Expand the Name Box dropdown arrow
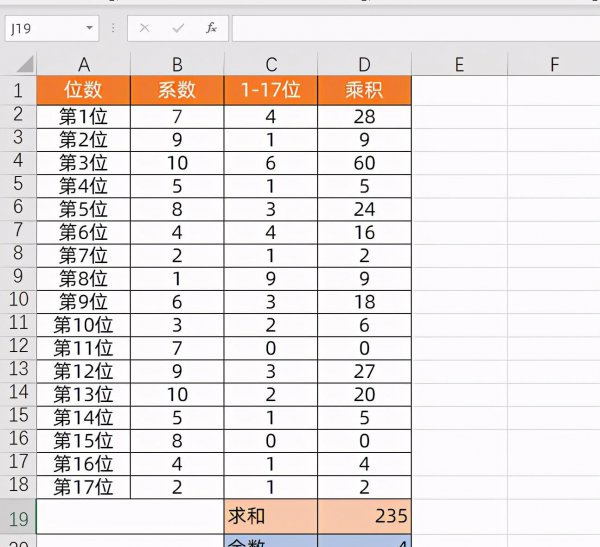The width and height of the screenshot is (600, 547). click(x=90, y=29)
